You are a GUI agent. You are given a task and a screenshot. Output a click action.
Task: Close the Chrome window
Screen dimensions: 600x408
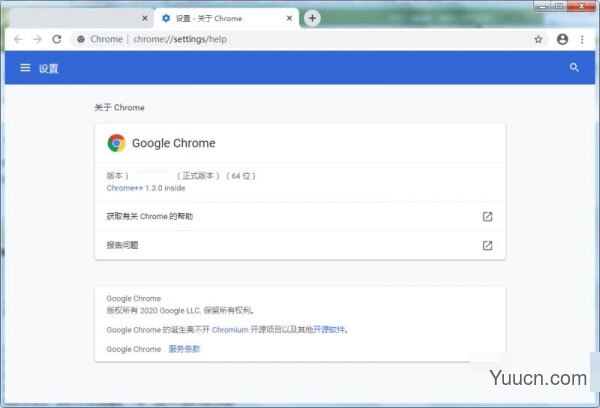[x=581, y=6]
